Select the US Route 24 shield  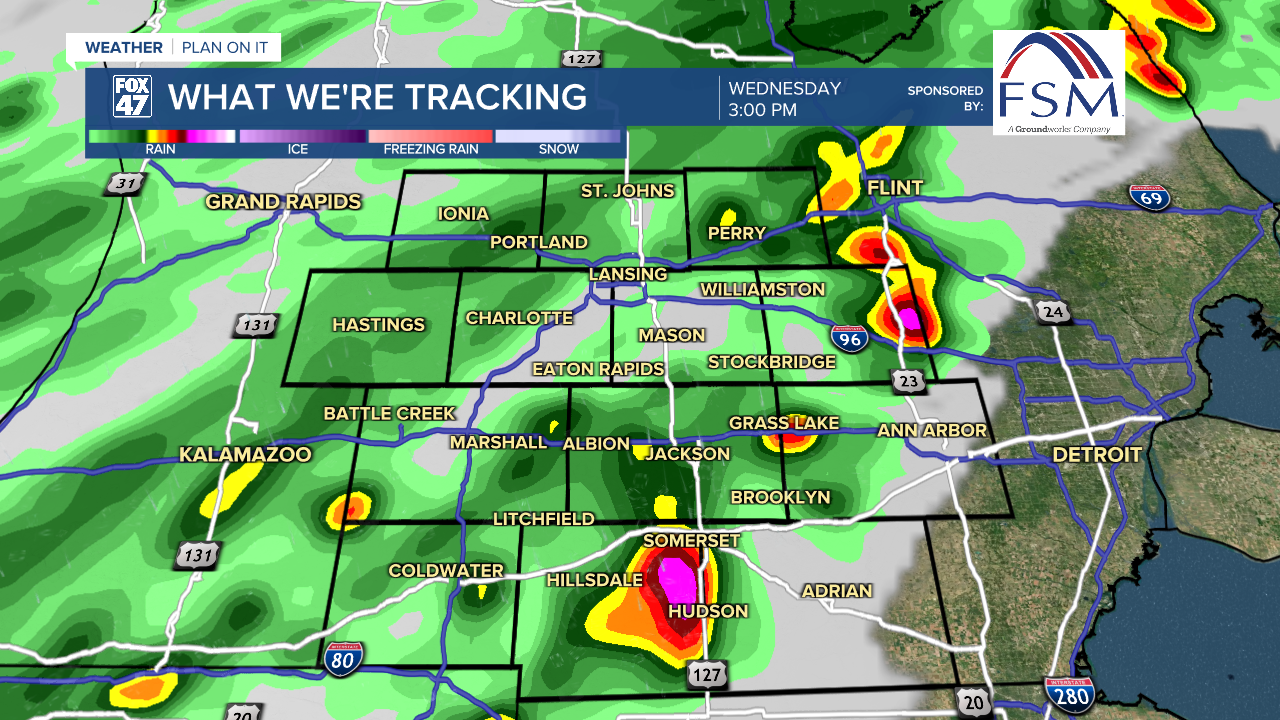coord(1053,312)
